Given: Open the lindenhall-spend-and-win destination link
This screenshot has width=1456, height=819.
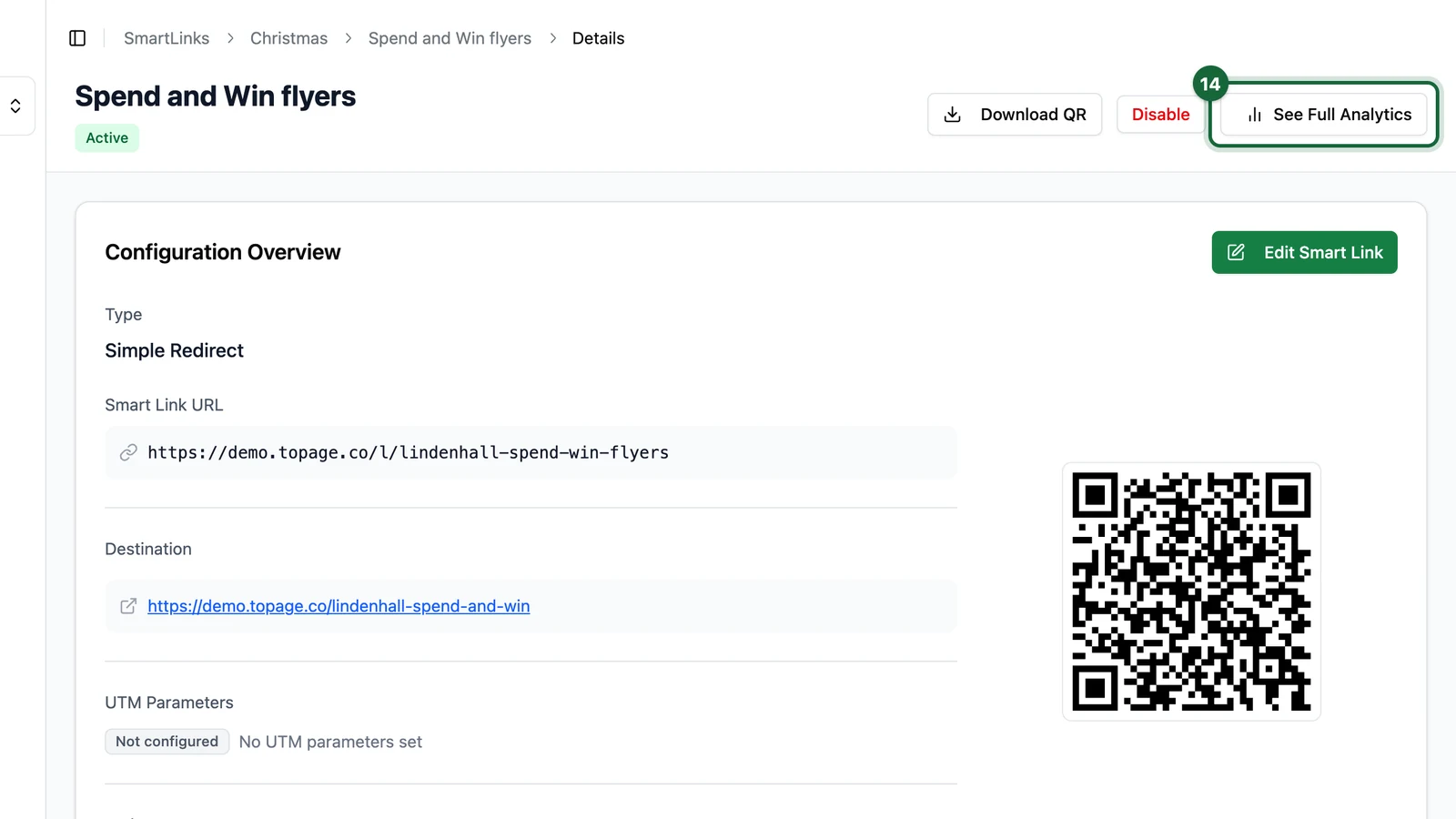Looking at the screenshot, I should coord(339,606).
